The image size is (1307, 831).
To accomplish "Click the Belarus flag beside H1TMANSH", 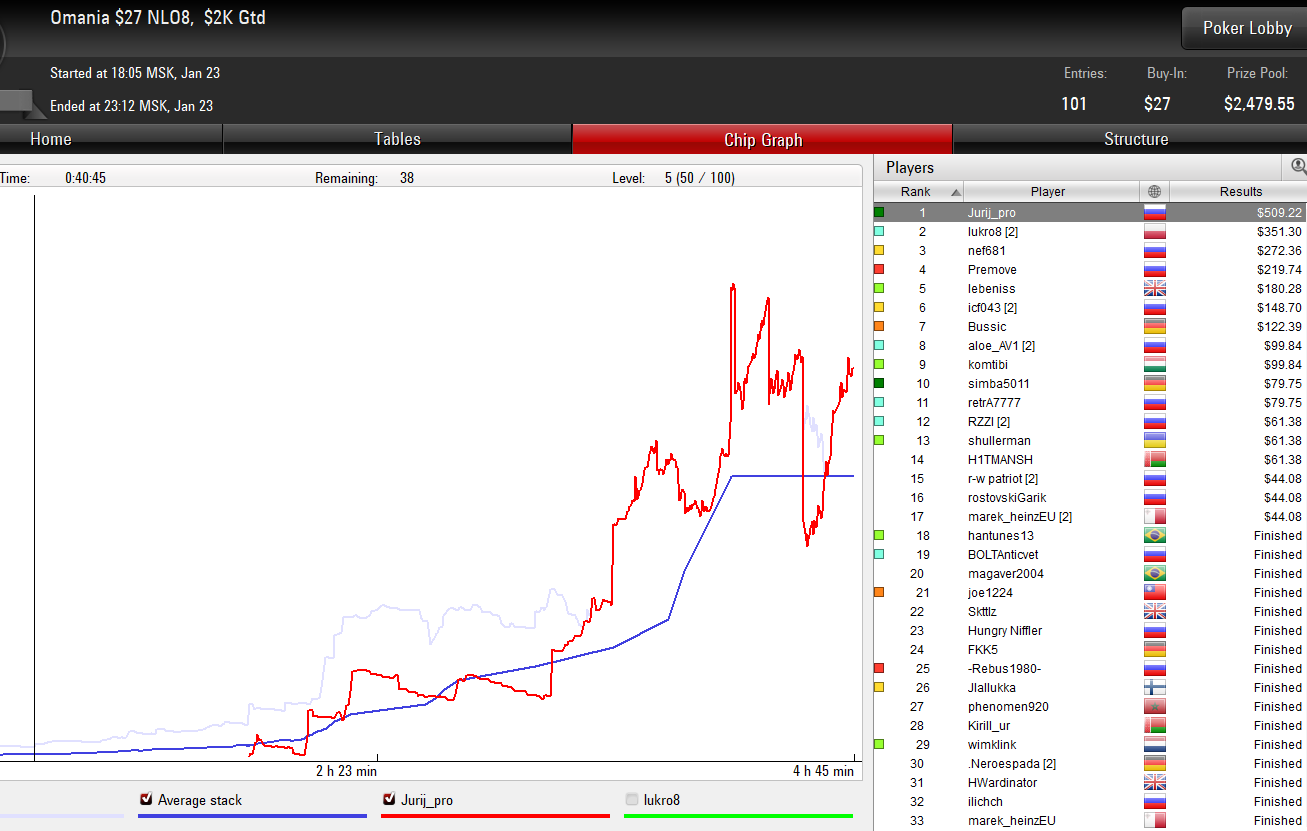I will (1155, 459).
